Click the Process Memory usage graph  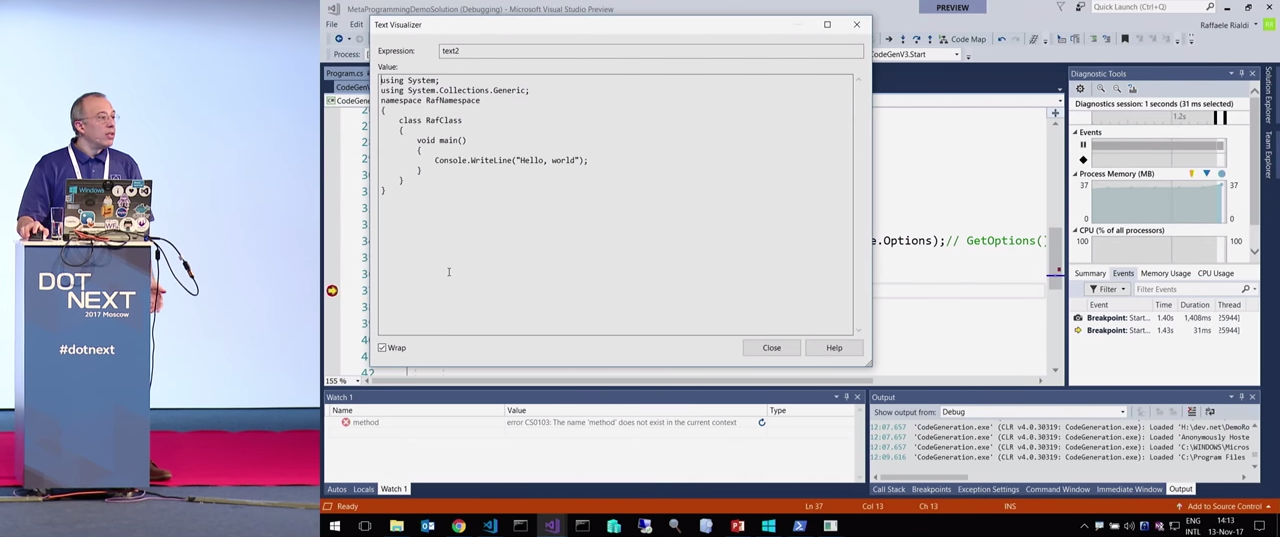click(x=1157, y=202)
